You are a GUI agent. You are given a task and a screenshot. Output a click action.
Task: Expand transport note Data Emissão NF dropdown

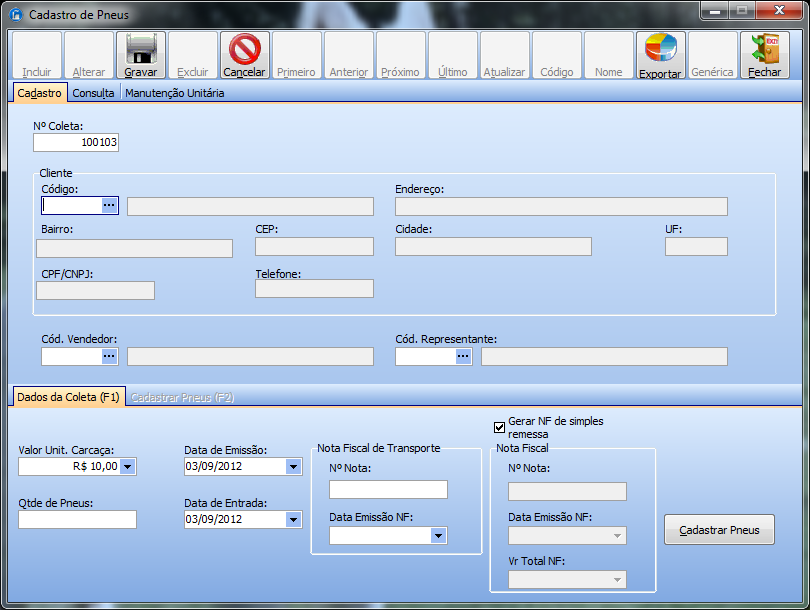[438, 536]
